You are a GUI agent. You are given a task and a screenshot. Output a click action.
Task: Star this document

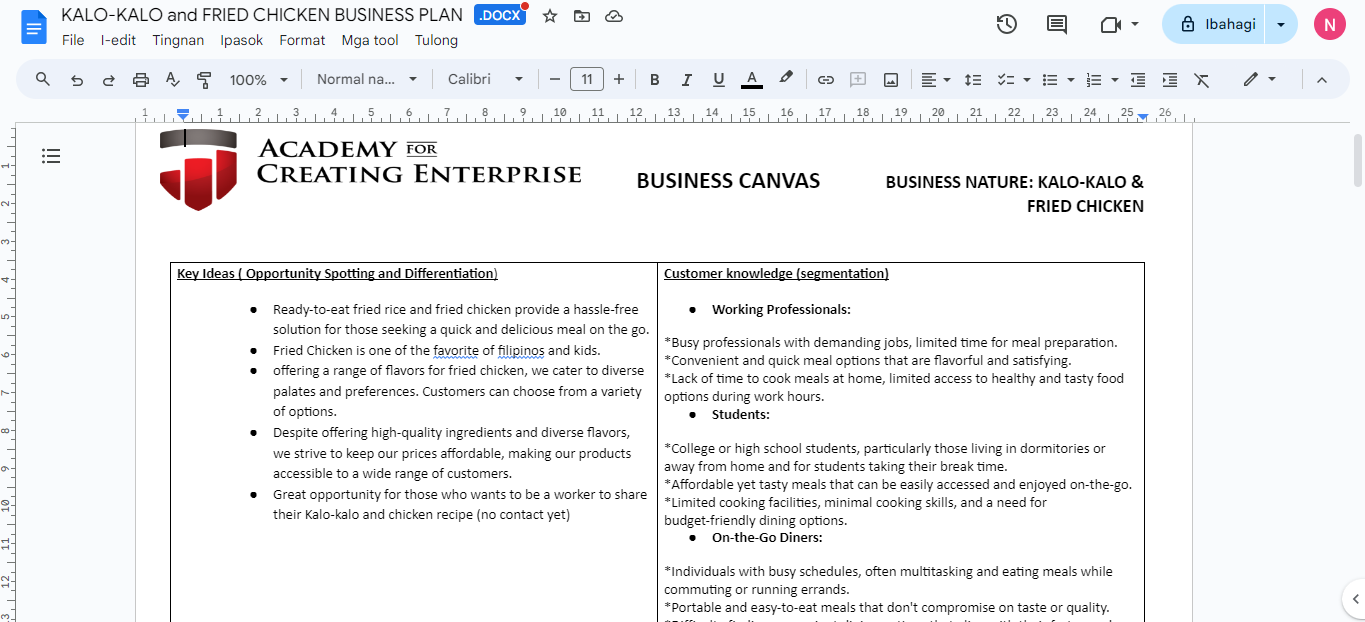coord(549,16)
